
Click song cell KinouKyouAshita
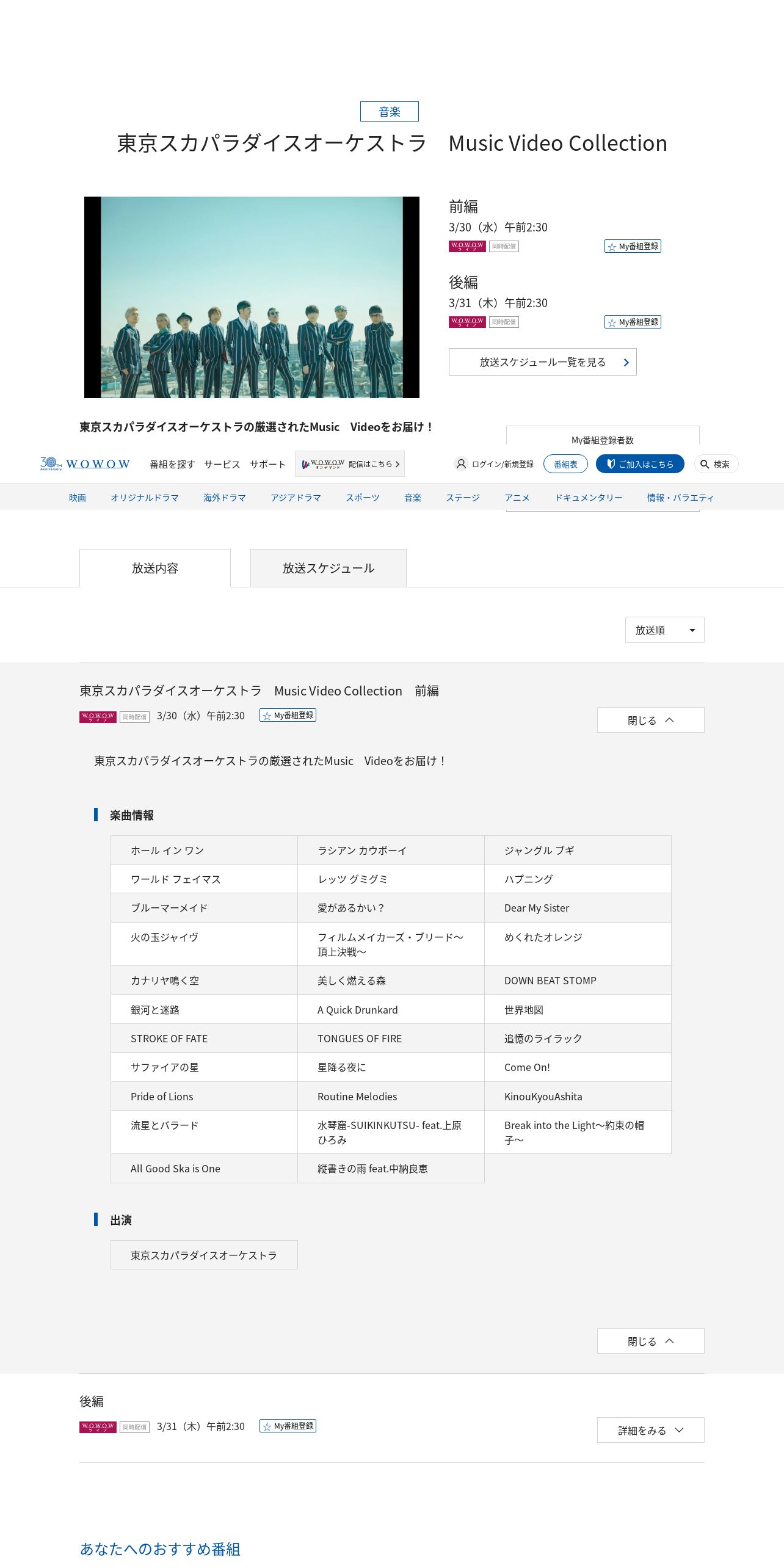click(578, 1097)
